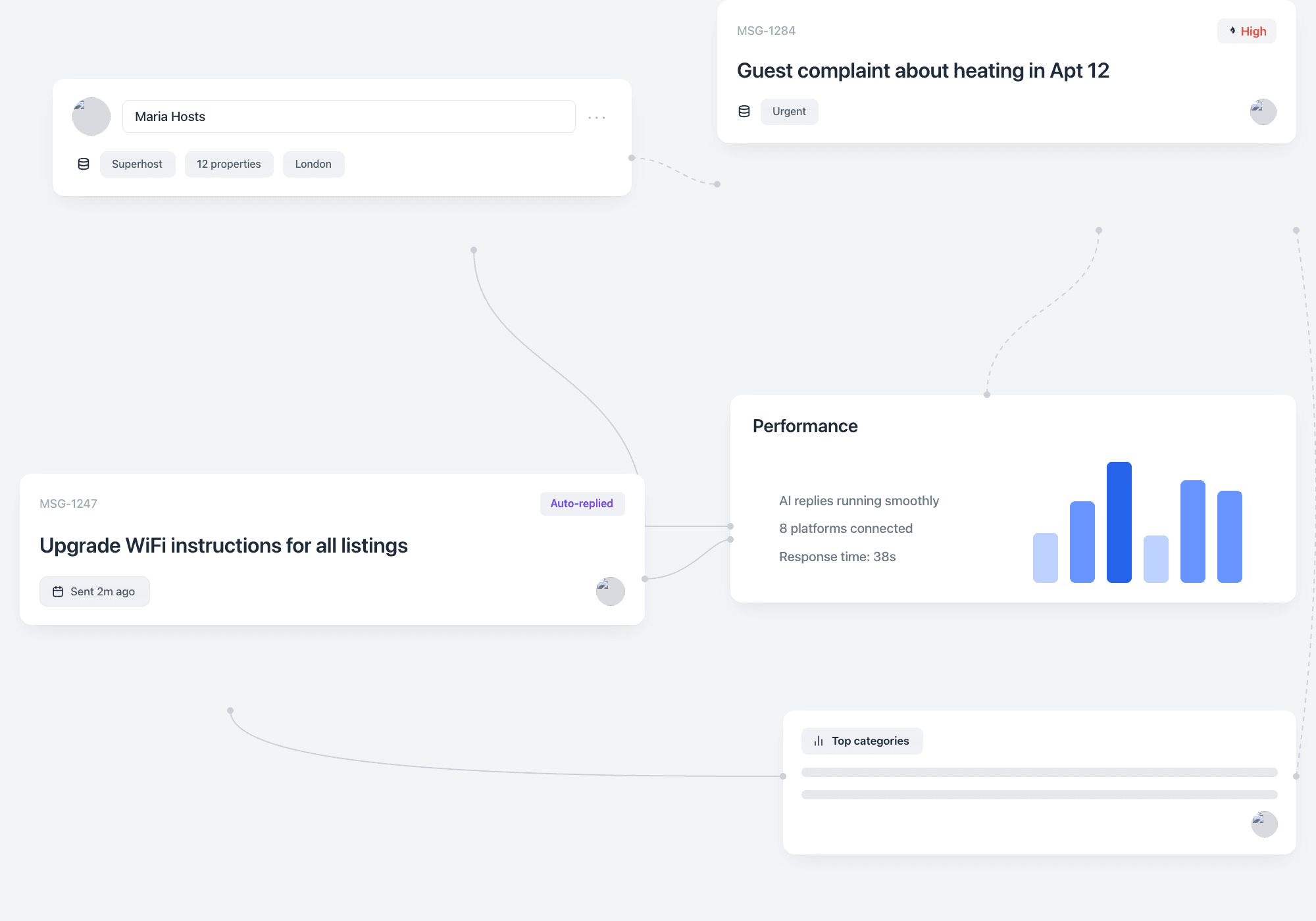Click avatar on Top categories card
Image resolution: width=1316 pixels, height=921 pixels.
pyautogui.click(x=1264, y=824)
